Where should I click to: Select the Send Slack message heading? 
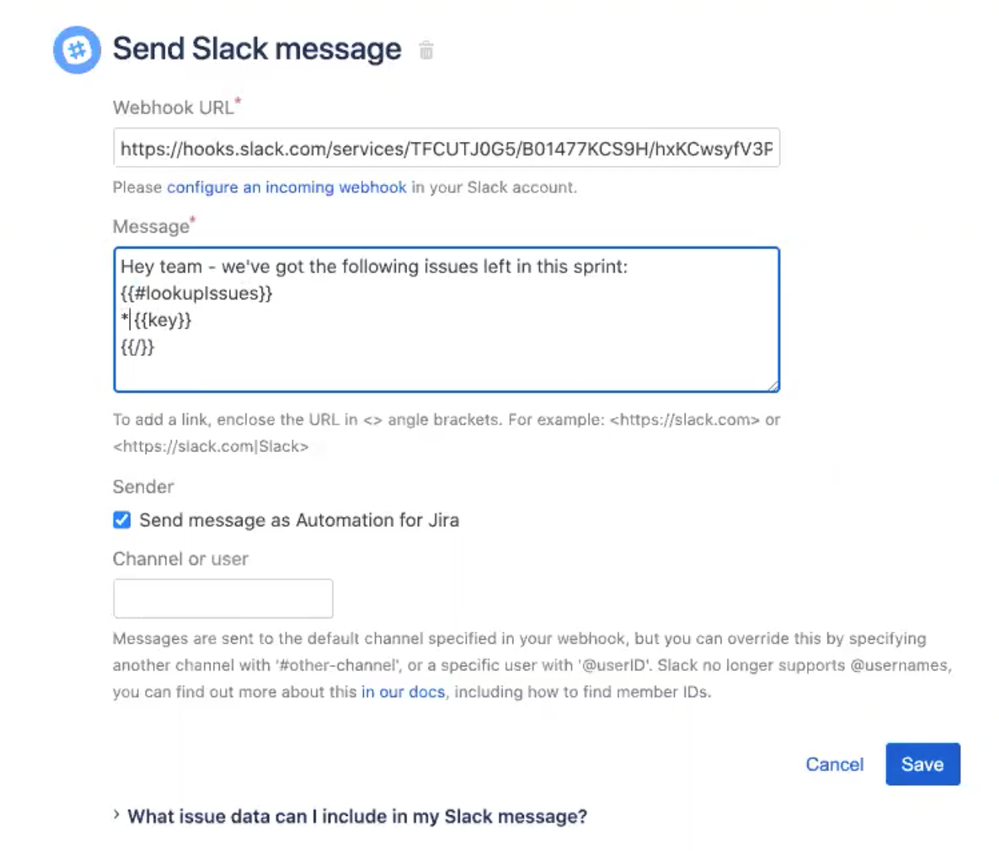256,48
